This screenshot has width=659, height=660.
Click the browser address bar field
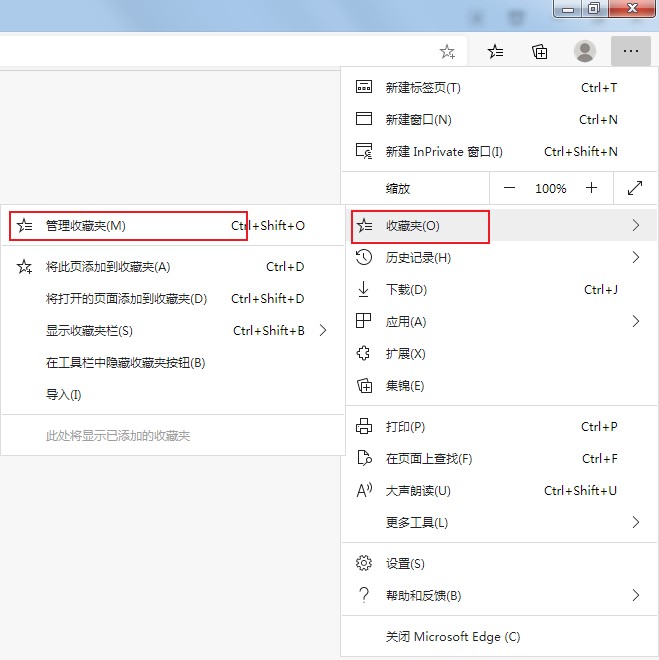click(233, 51)
